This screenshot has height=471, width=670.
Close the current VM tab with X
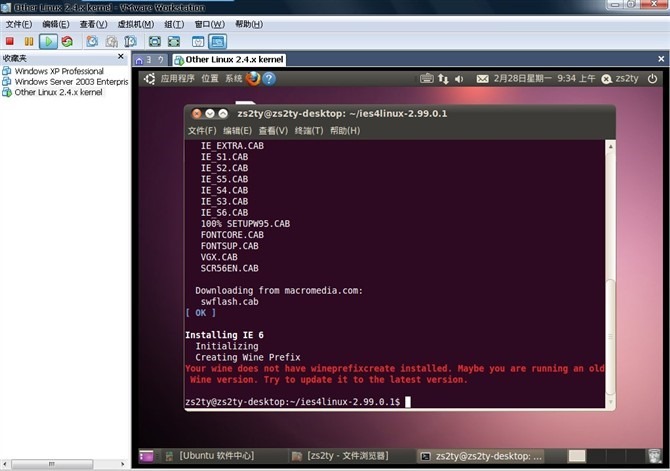(661, 59)
